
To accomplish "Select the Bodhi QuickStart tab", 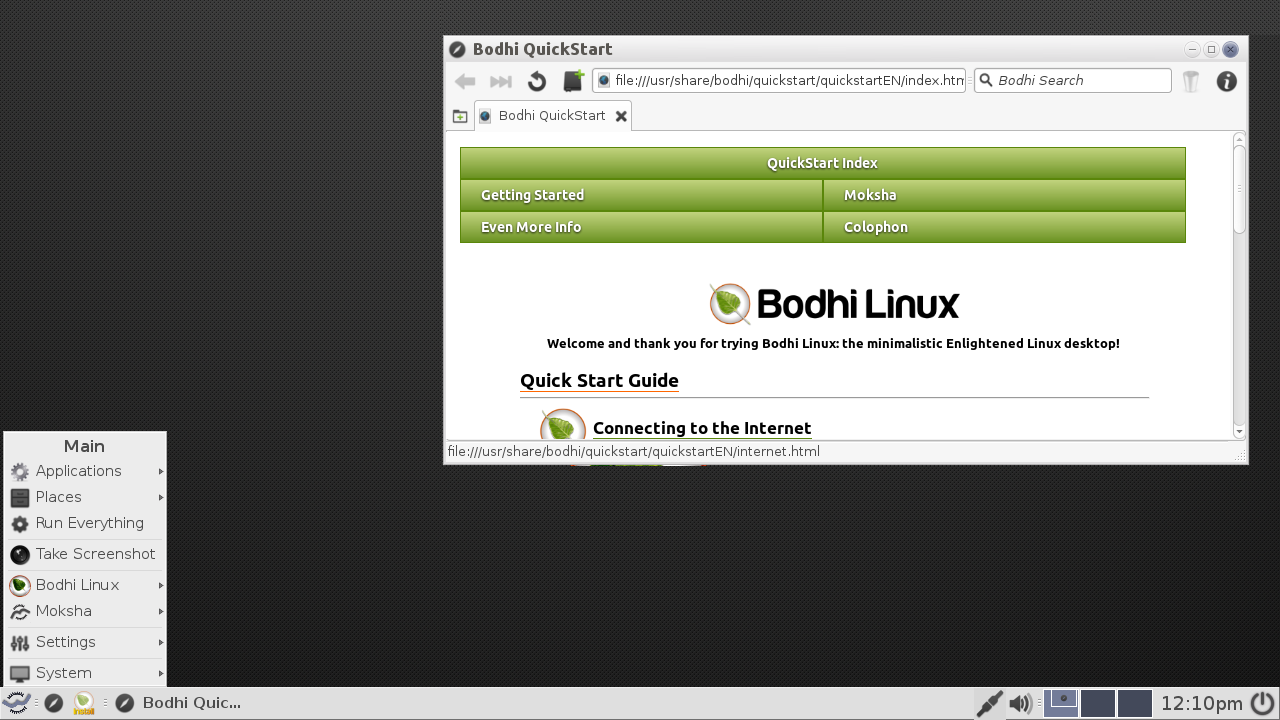I will [x=553, y=116].
